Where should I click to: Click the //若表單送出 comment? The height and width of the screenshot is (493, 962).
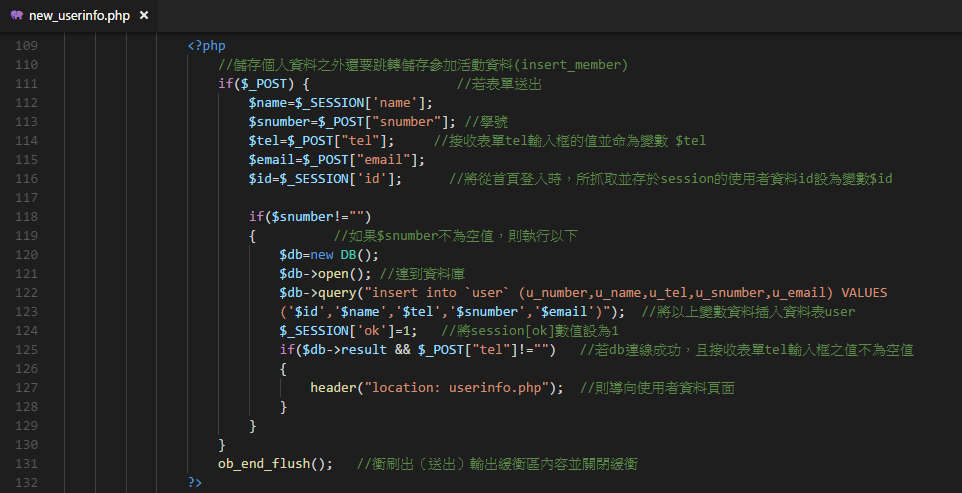pos(499,83)
